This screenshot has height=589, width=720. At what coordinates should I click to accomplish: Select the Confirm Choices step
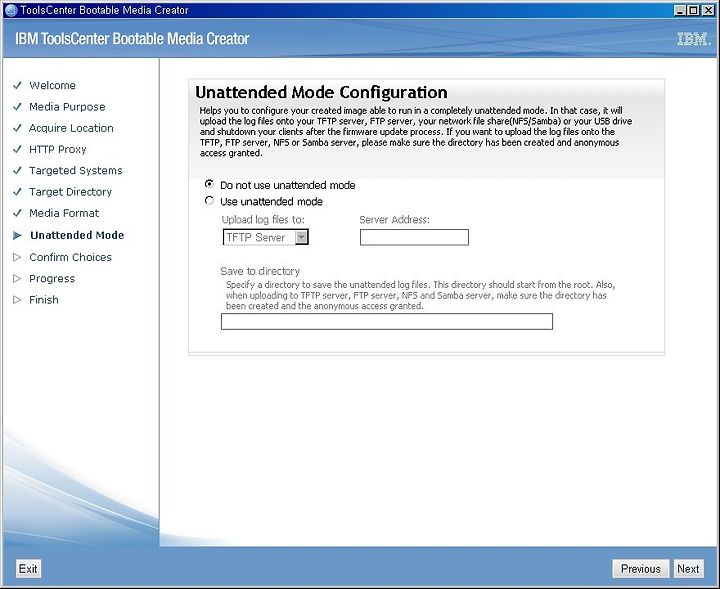coord(70,257)
